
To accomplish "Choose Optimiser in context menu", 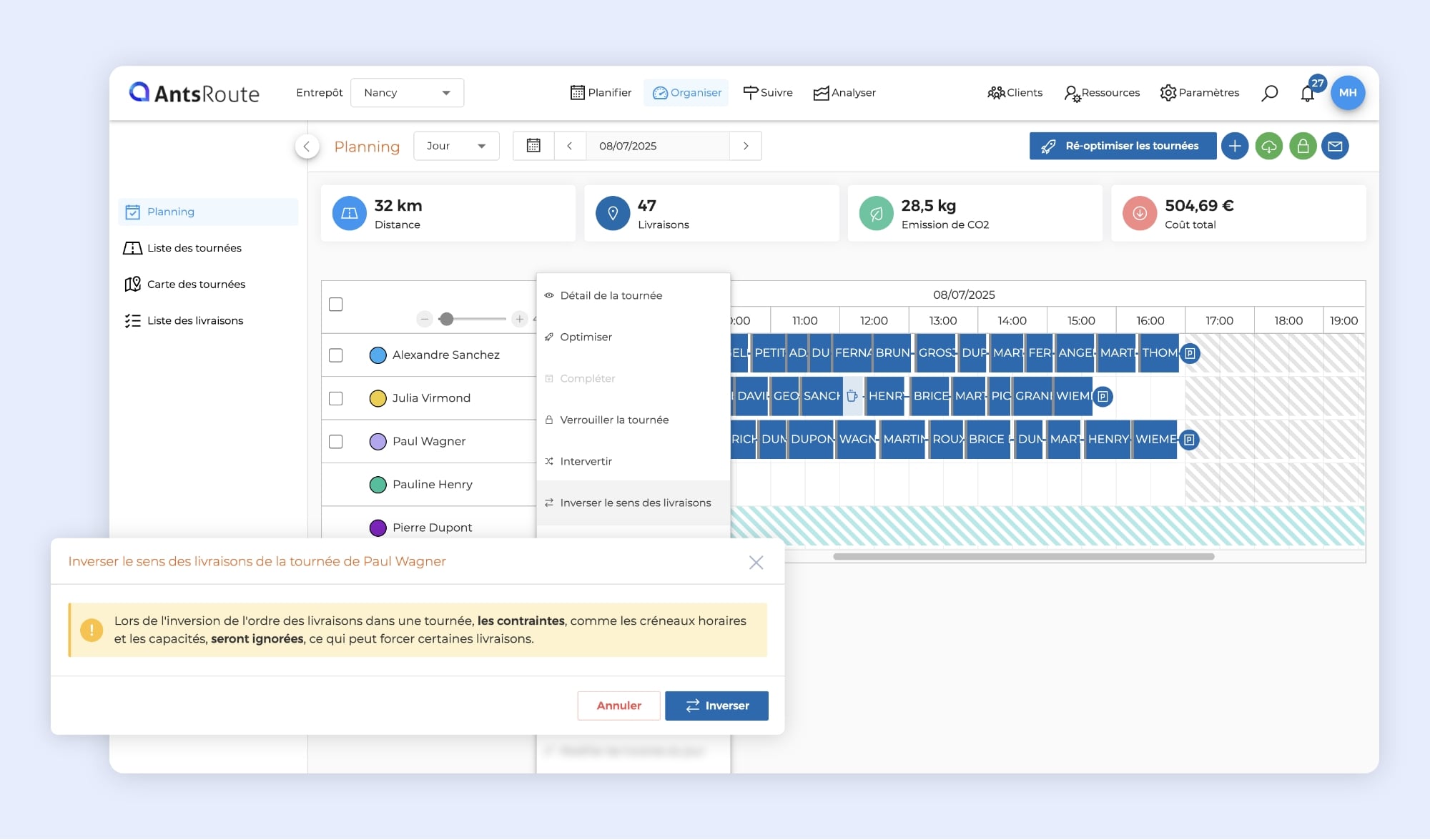I will pos(586,337).
